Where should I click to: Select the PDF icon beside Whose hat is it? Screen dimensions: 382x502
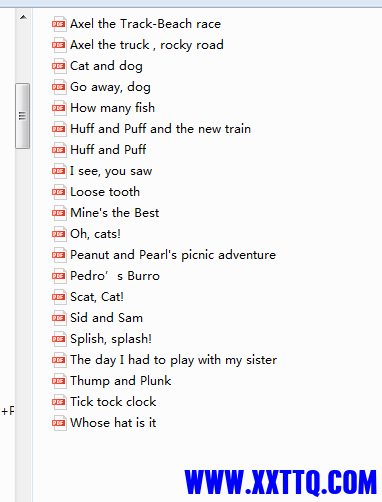59,423
